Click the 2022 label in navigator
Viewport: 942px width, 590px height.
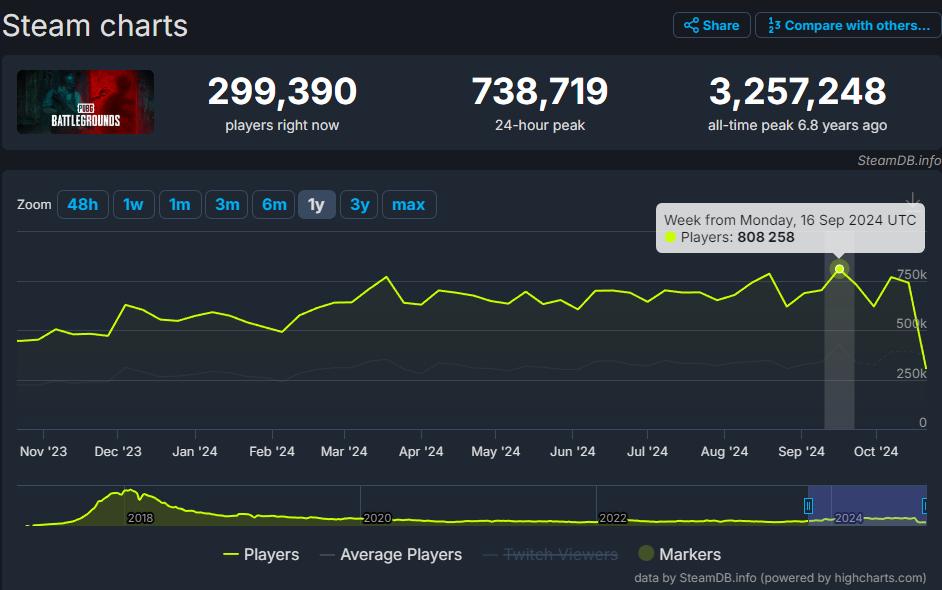point(613,518)
